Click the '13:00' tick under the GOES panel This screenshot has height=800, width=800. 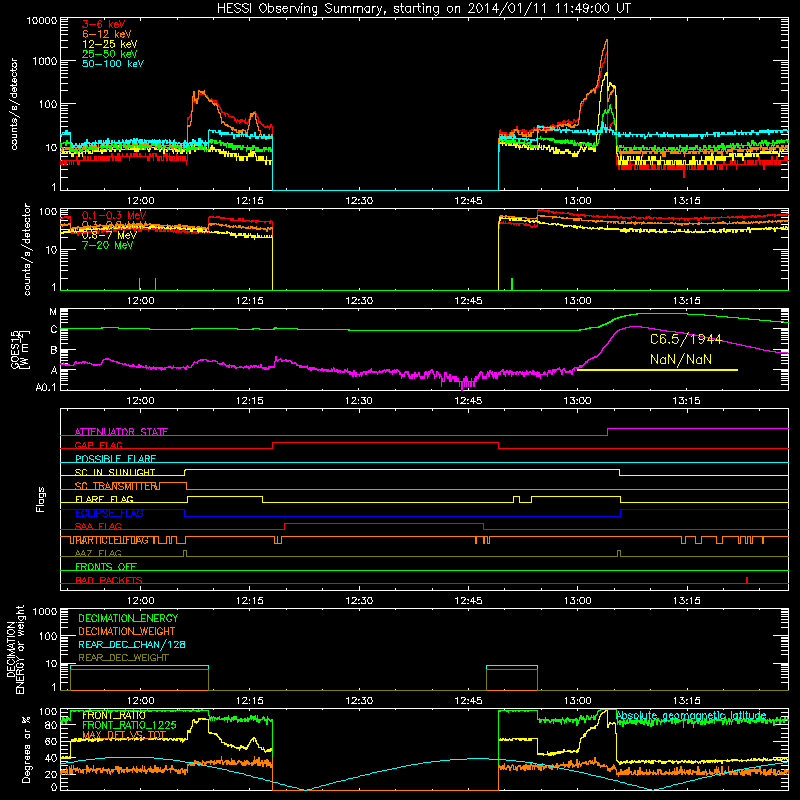pyautogui.click(x=577, y=401)
